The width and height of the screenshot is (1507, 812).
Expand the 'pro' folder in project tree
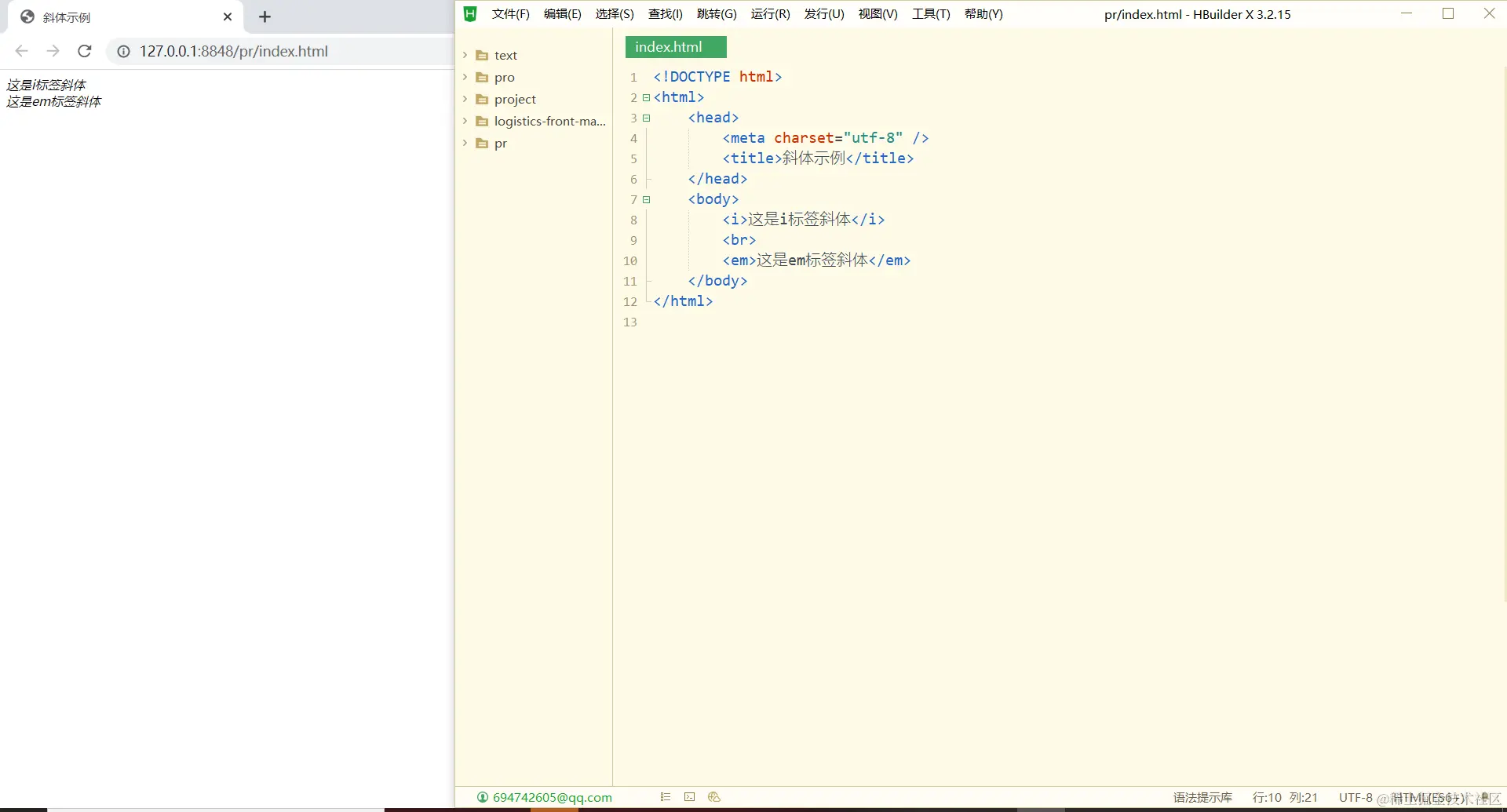465,77
